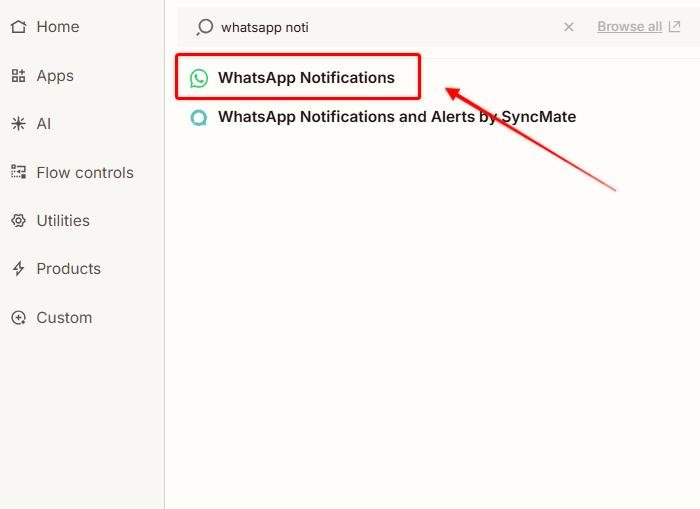
Task: Select the WhatsApp Notifications result
Action: pos(306,78)
